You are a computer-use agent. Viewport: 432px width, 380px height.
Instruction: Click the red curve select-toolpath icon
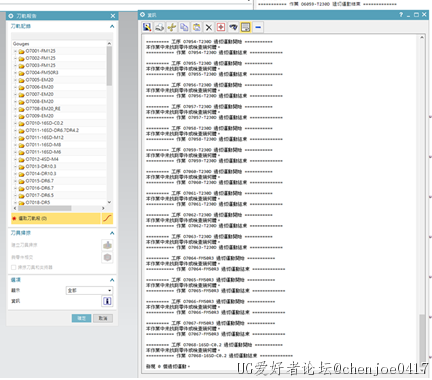(x=107, y=218)
